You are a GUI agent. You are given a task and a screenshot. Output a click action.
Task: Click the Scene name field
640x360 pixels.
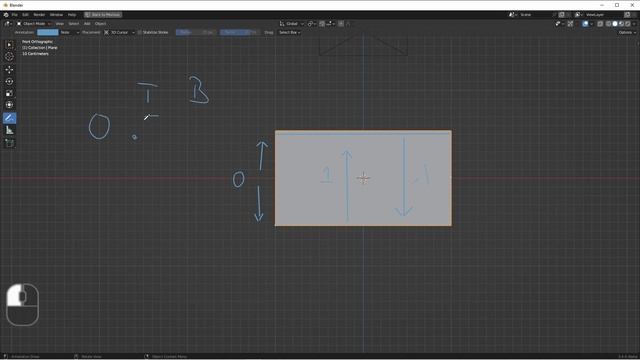537,15
